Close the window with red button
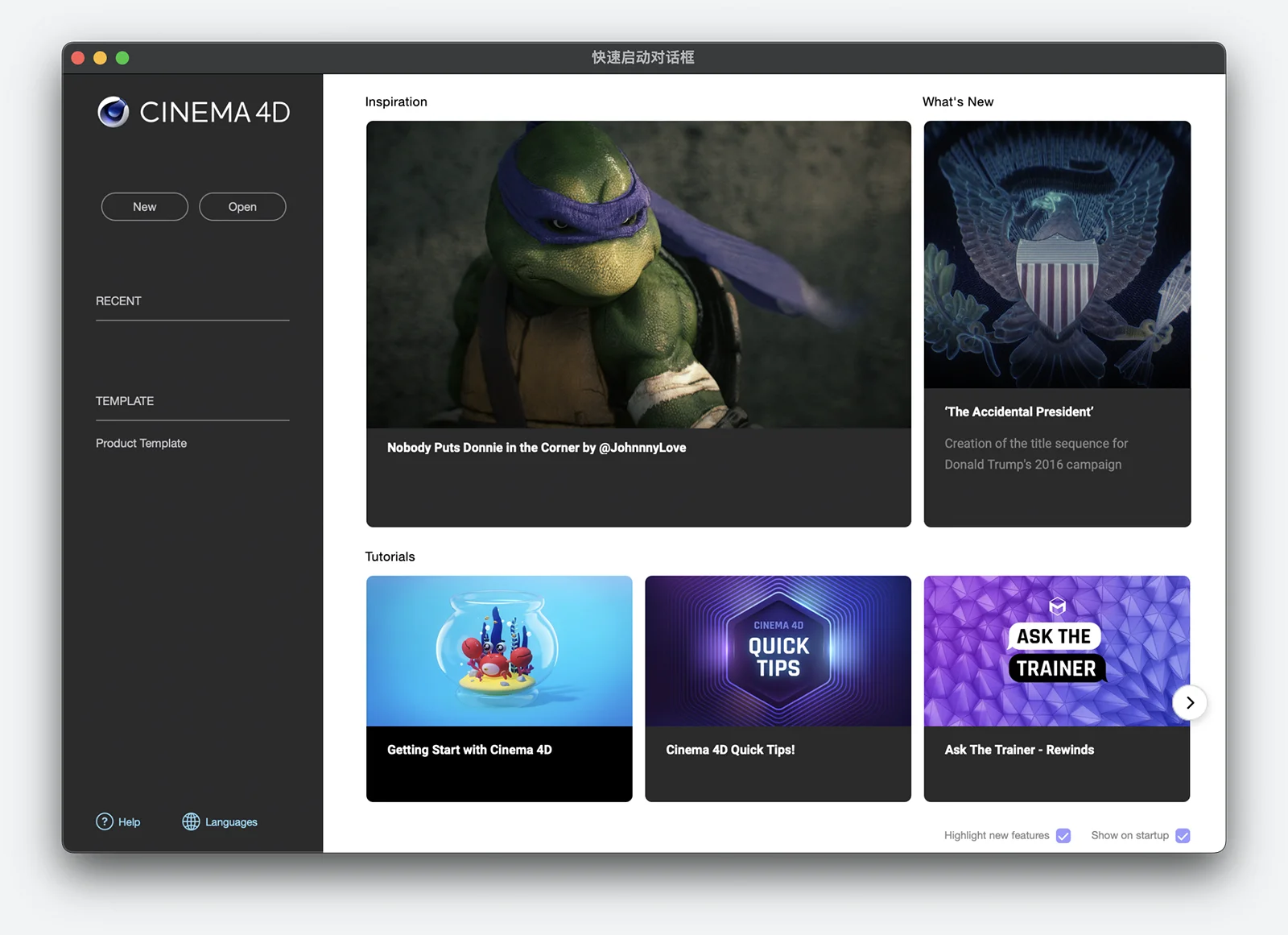 (78, 58)
